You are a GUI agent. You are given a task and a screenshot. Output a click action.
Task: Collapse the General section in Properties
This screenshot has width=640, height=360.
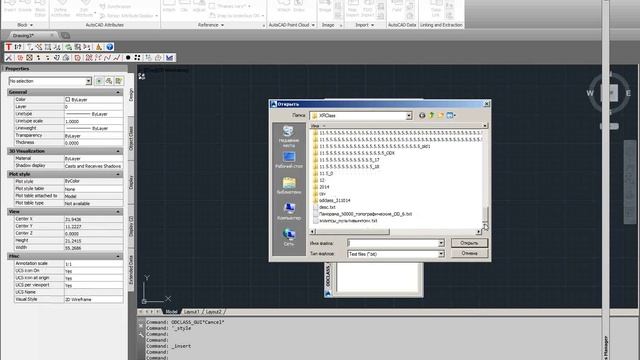pos(118,92)
